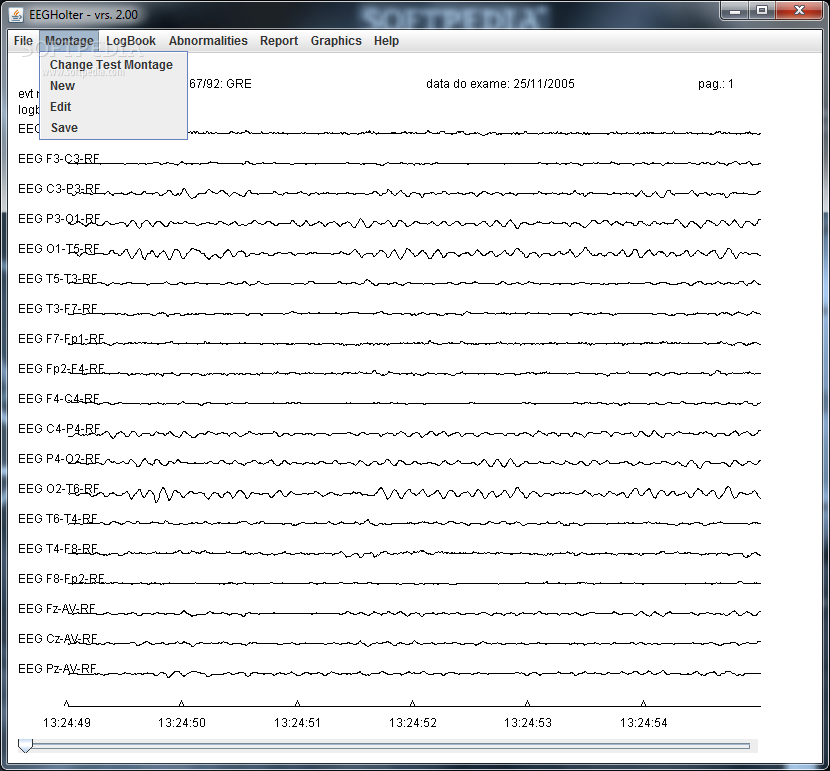Click the EEG P3-O1-RF channel label
Viewport: 830px width, 771px height.
[x=59, y=219]
